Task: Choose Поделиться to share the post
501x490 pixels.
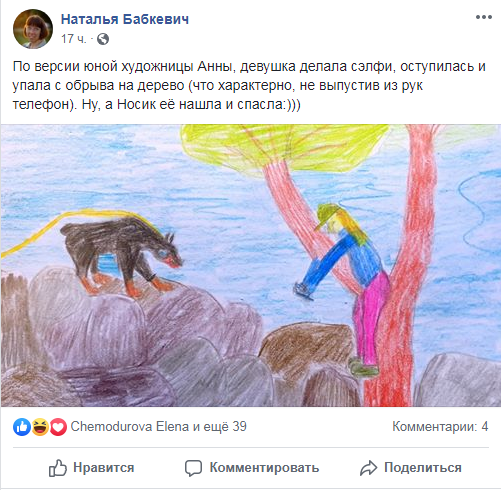Action: [423, 468]
